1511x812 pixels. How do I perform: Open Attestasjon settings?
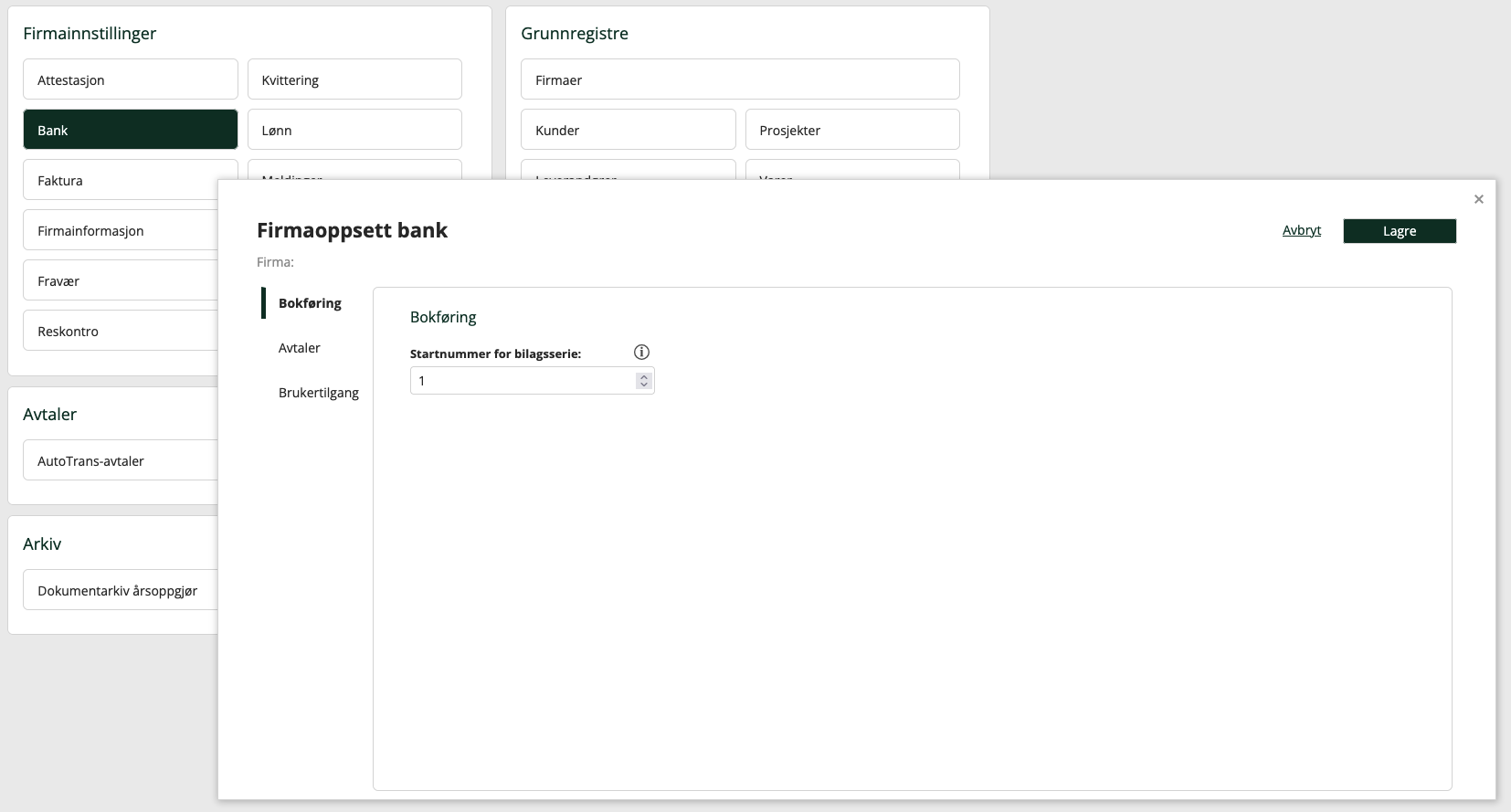[131, 79]
